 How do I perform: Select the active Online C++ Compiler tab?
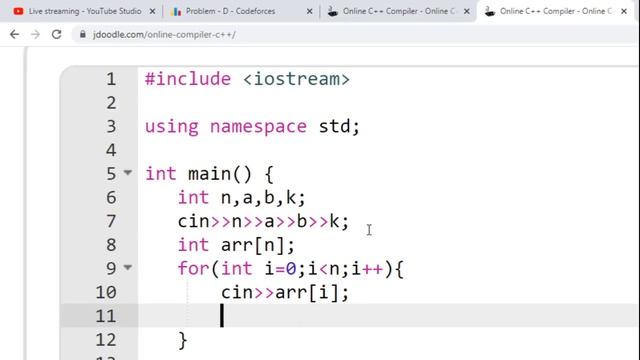coord(555,11)
